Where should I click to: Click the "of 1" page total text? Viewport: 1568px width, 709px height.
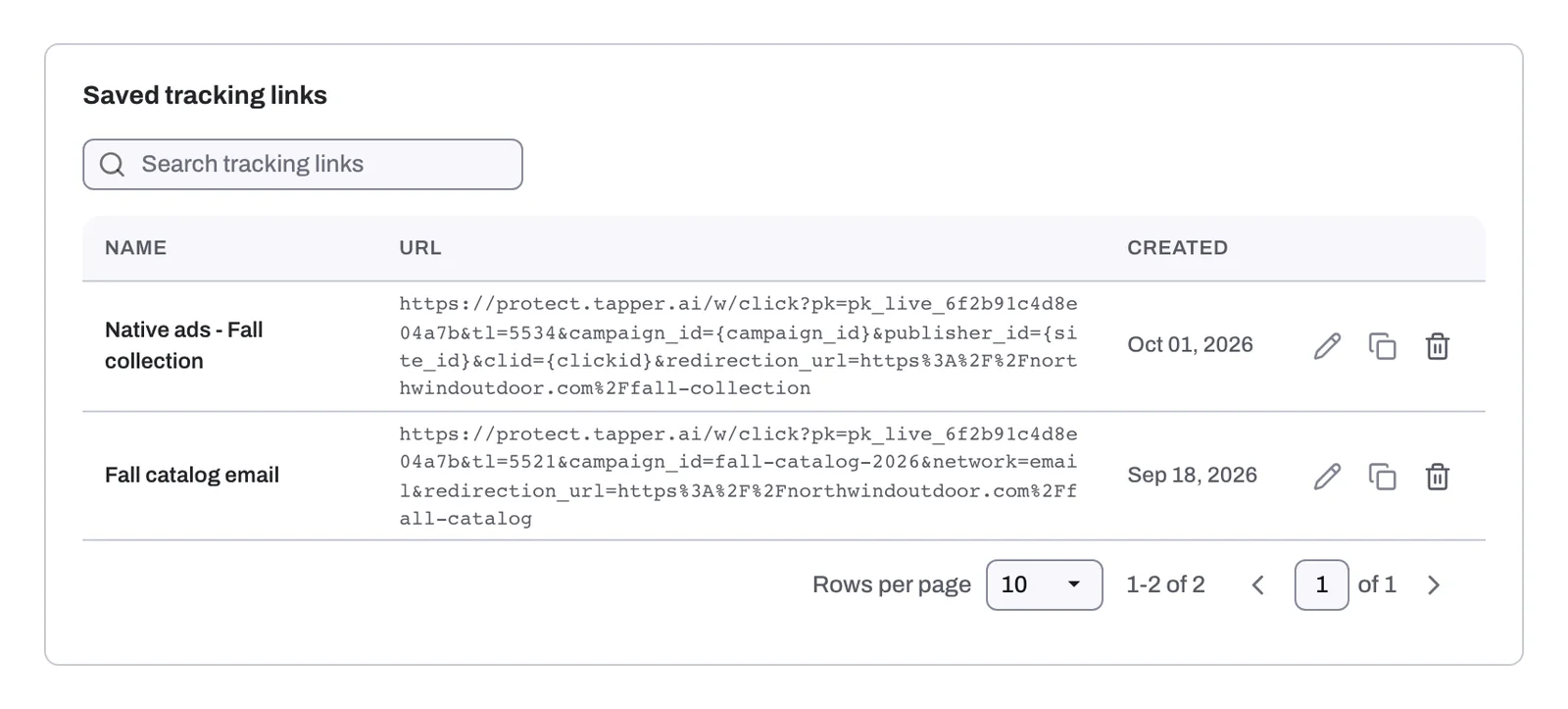pos(1377,585)
